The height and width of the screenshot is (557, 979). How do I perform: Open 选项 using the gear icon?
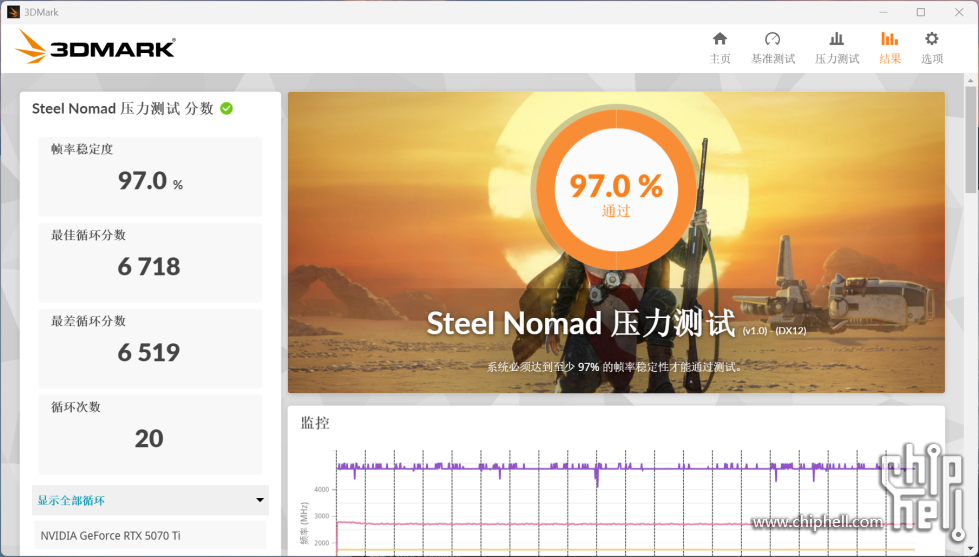pos(931,40)
